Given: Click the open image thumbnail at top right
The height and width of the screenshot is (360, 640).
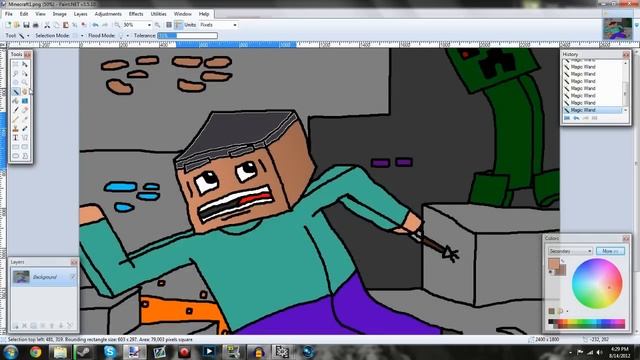Looking at the screenshot, I should coord(617,29).
